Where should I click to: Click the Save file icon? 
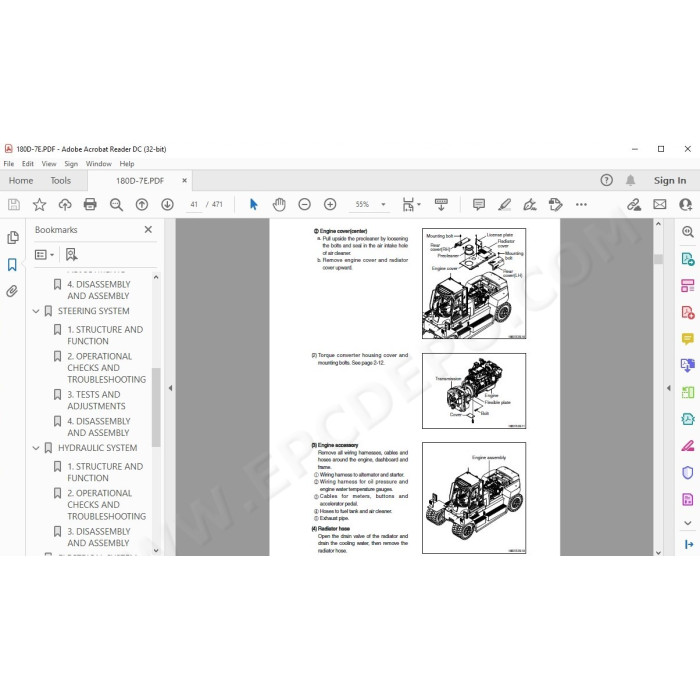point(14,204)
